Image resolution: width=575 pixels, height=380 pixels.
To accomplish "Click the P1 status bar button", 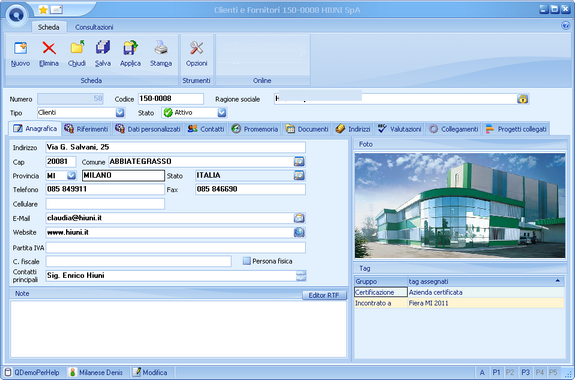I will coord(496,372).
